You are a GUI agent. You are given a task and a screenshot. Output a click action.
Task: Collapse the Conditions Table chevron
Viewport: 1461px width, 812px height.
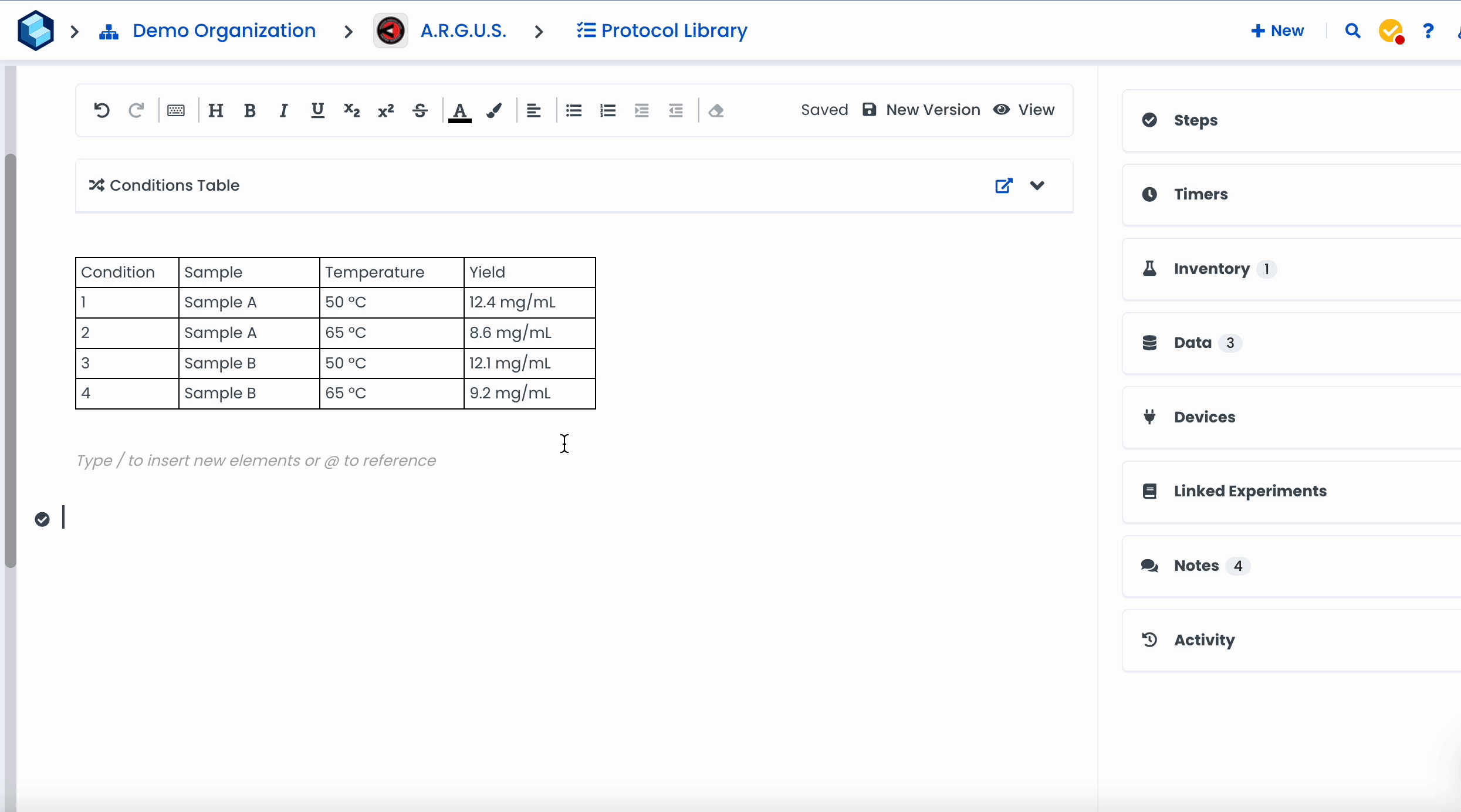click(x=1037, y=185)
